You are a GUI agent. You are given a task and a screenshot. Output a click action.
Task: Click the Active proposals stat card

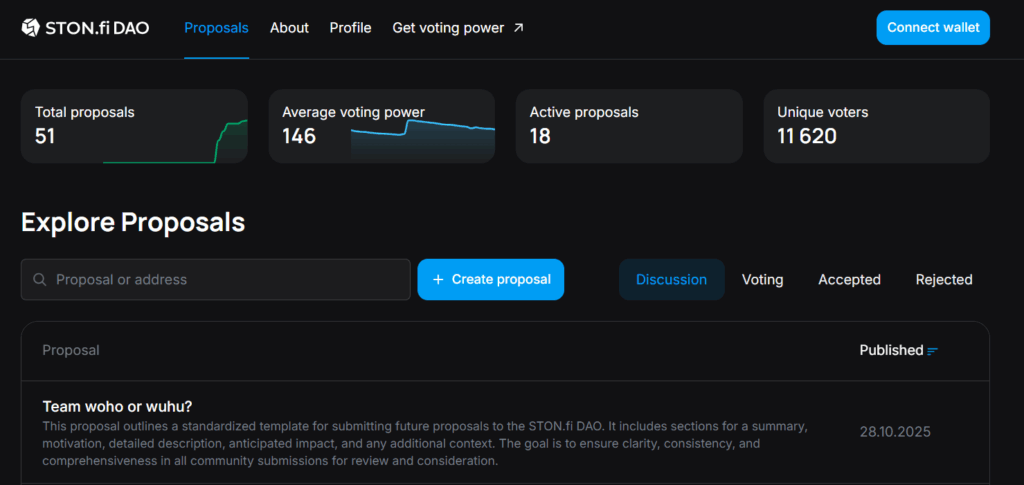629,125
